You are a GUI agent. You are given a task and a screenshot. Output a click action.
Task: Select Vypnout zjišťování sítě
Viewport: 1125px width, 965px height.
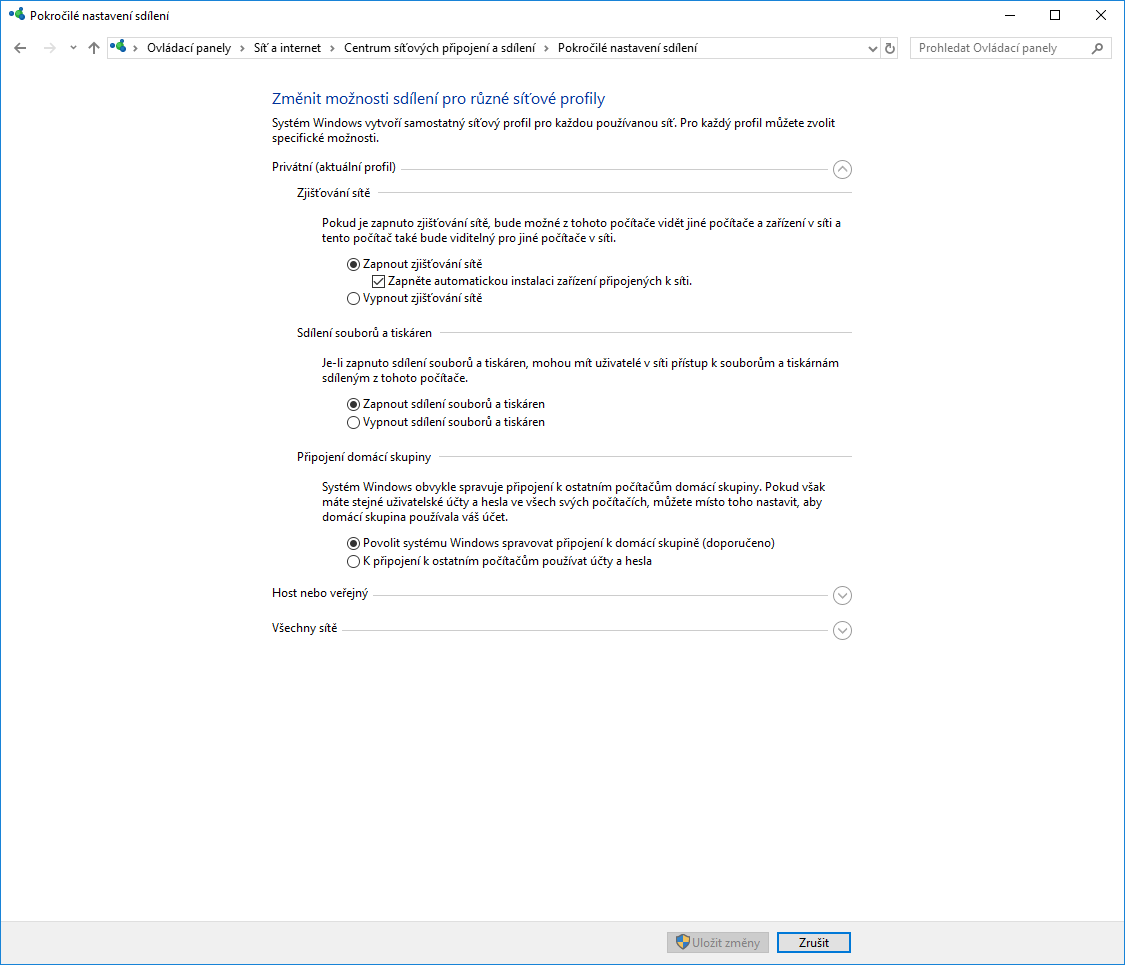(414, 298)
